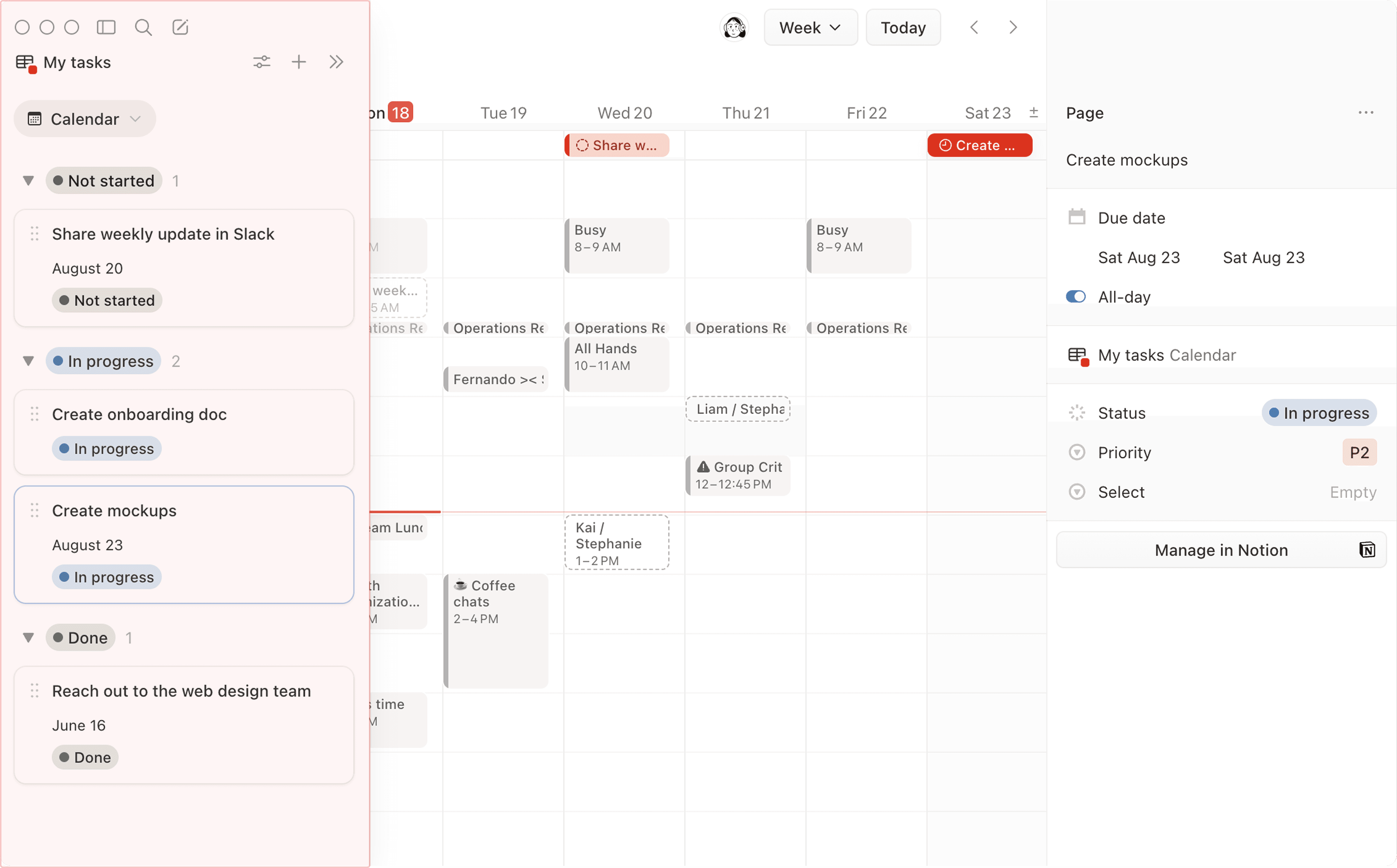
Task: Add a new task with the plus icon
Action: point(298,62)
